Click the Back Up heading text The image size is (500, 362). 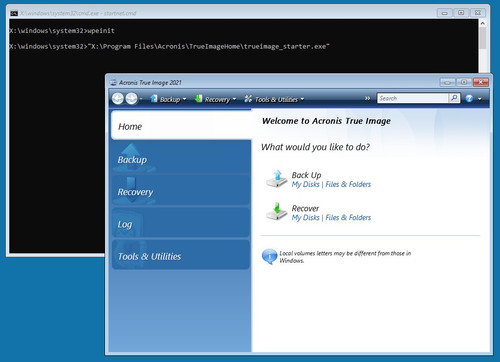pos(306,175)
